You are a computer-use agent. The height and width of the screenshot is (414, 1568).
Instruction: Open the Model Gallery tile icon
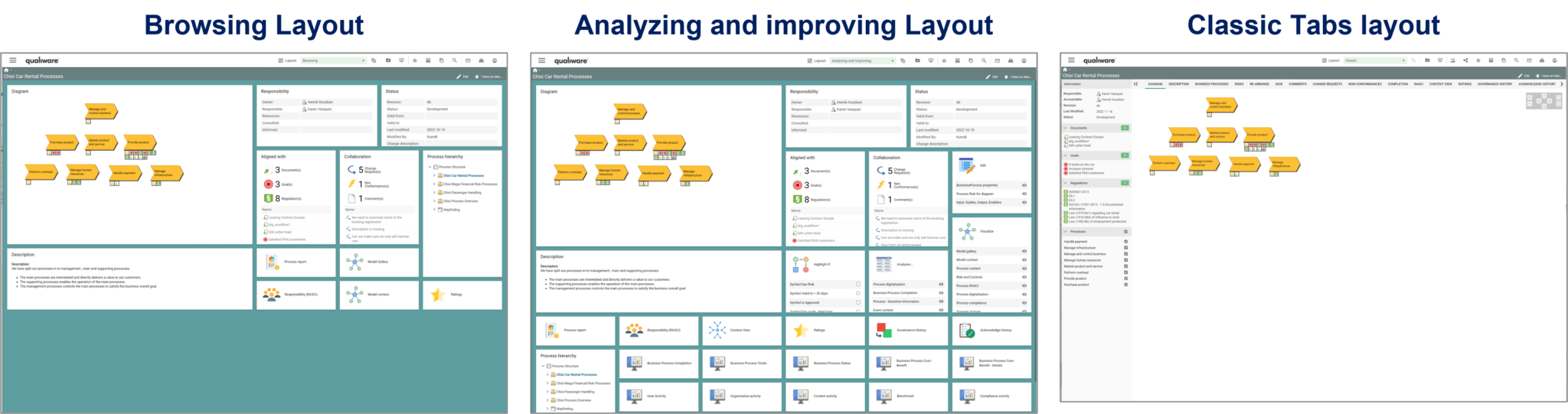point(354,262)
